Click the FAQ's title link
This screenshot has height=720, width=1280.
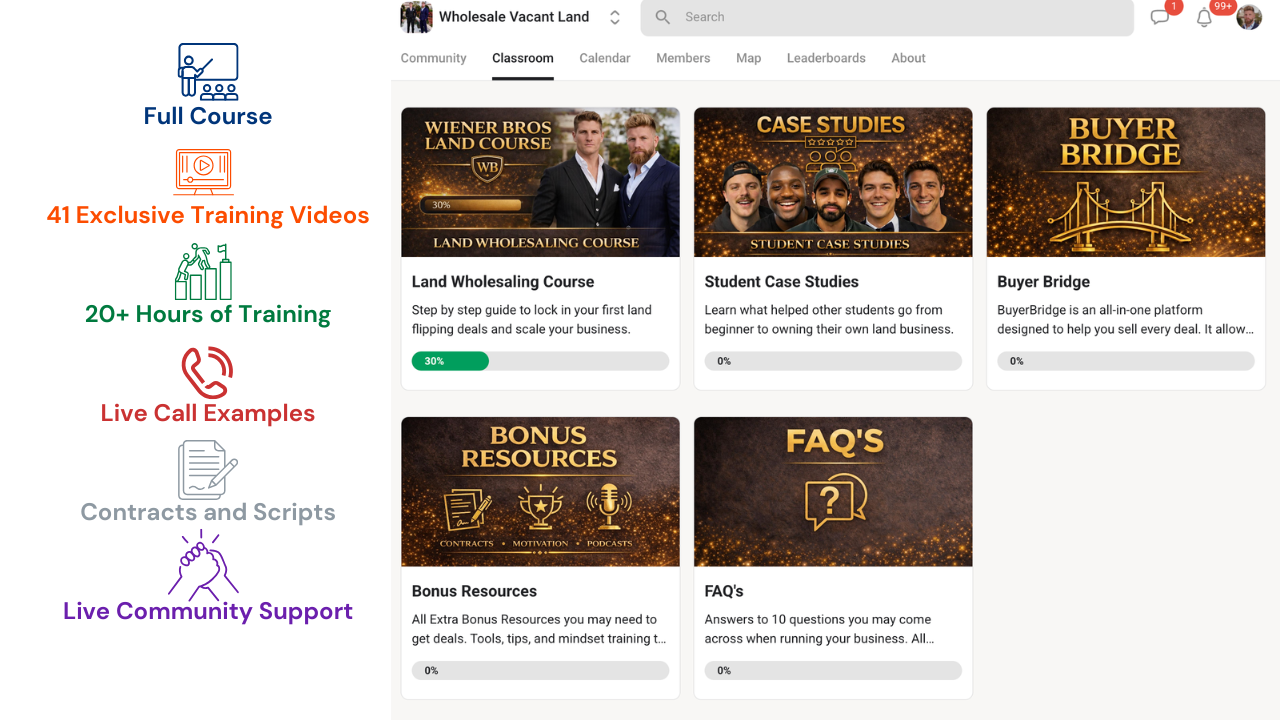tap(724, 591)
